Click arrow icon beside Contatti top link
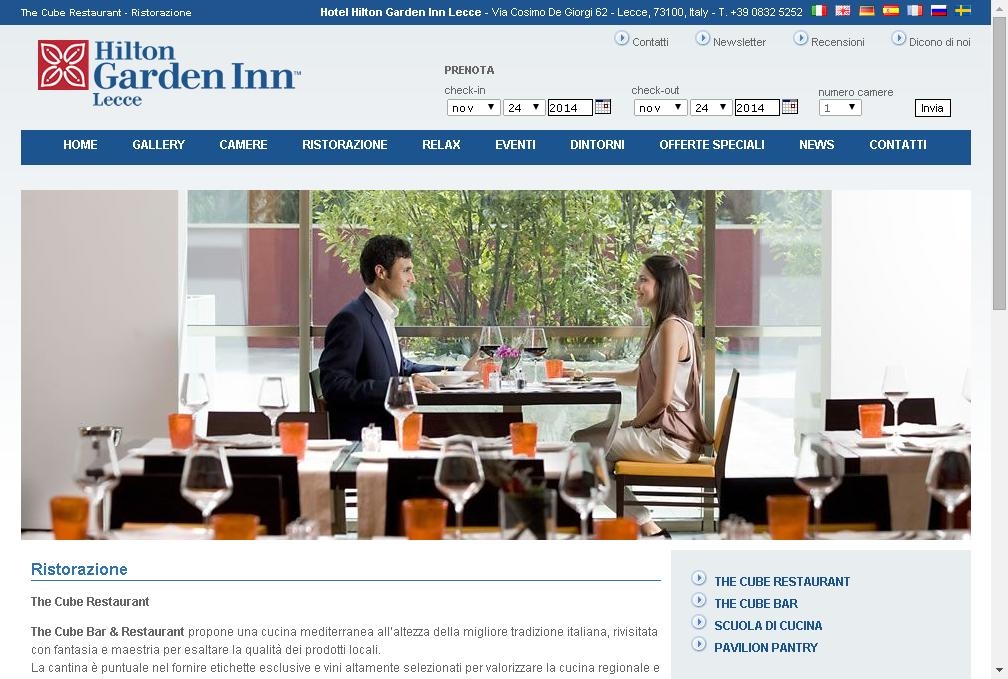 (x=622, y=39)
